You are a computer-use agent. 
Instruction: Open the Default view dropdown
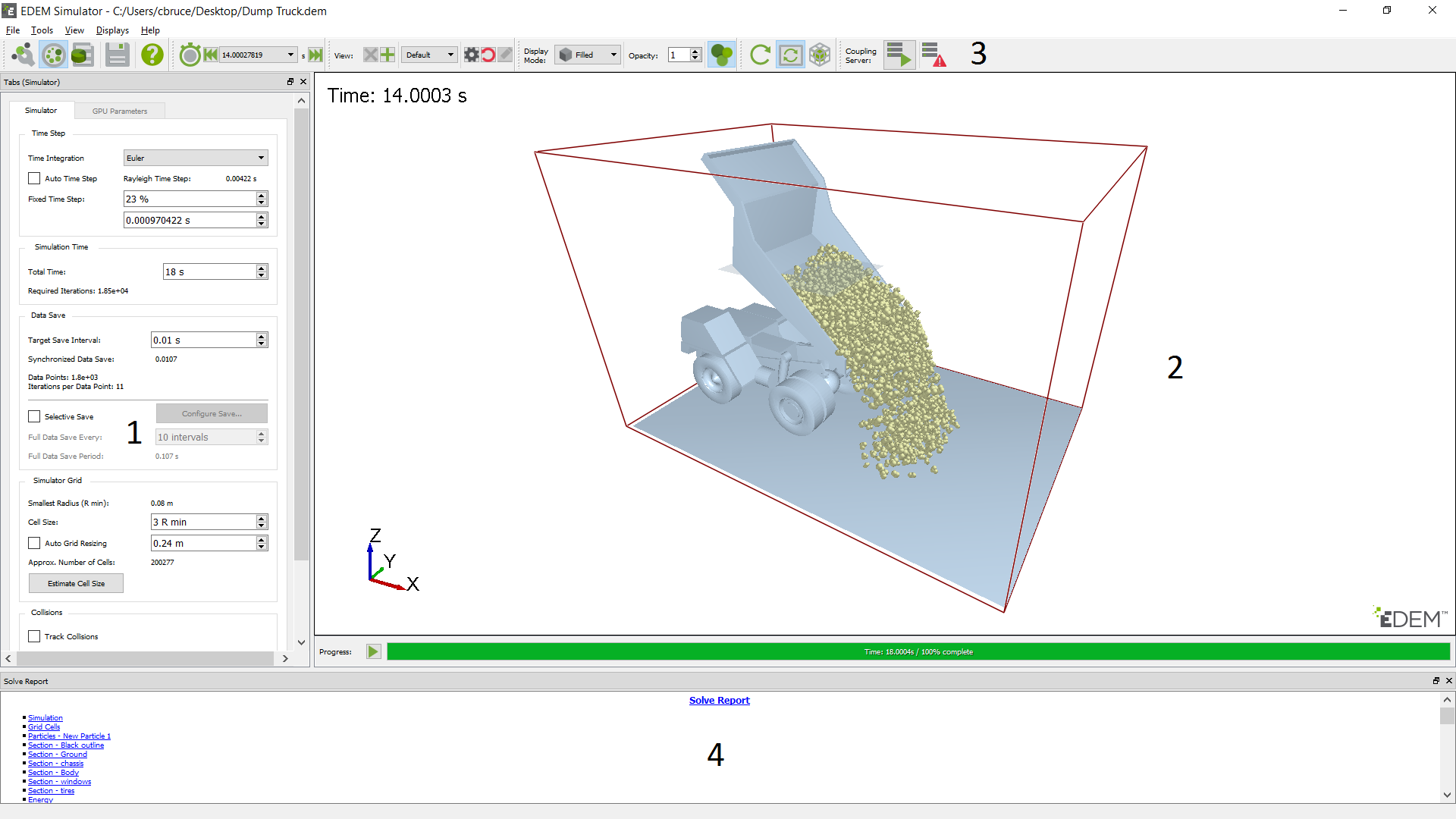(x=429, y=55)
